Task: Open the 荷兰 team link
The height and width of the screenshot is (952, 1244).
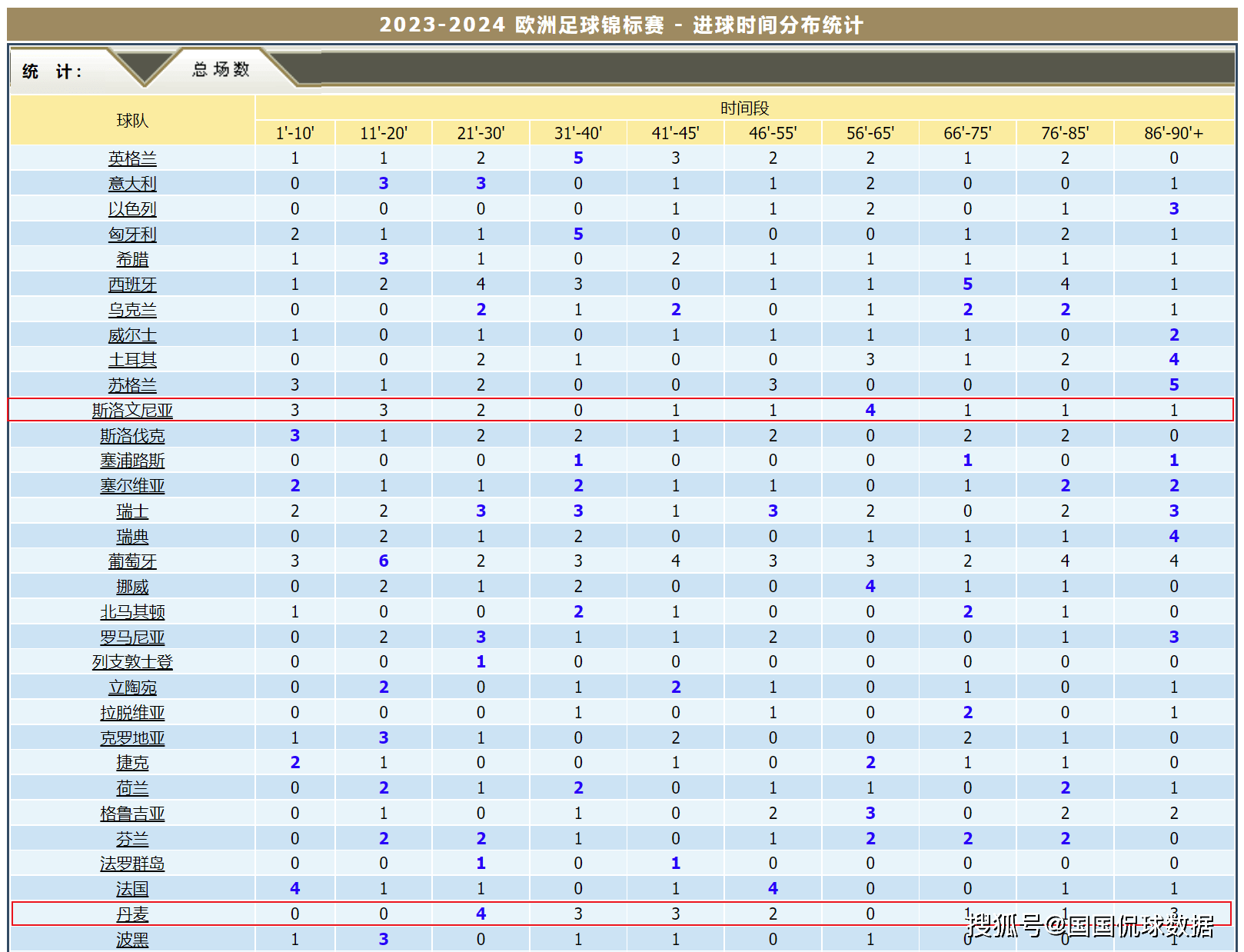Action: pyautogui.click(x=132, y=788)
